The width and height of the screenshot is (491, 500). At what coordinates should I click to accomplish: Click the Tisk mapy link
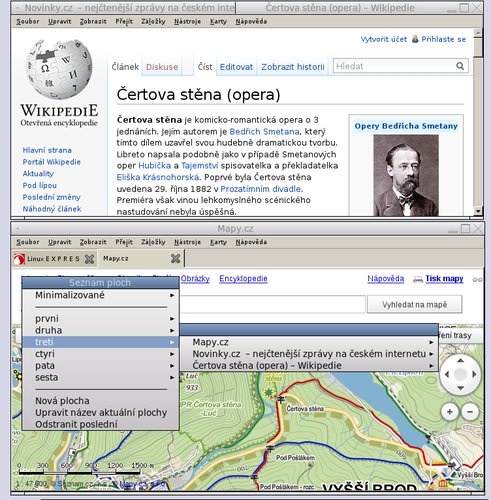click(x=444, y=279)
